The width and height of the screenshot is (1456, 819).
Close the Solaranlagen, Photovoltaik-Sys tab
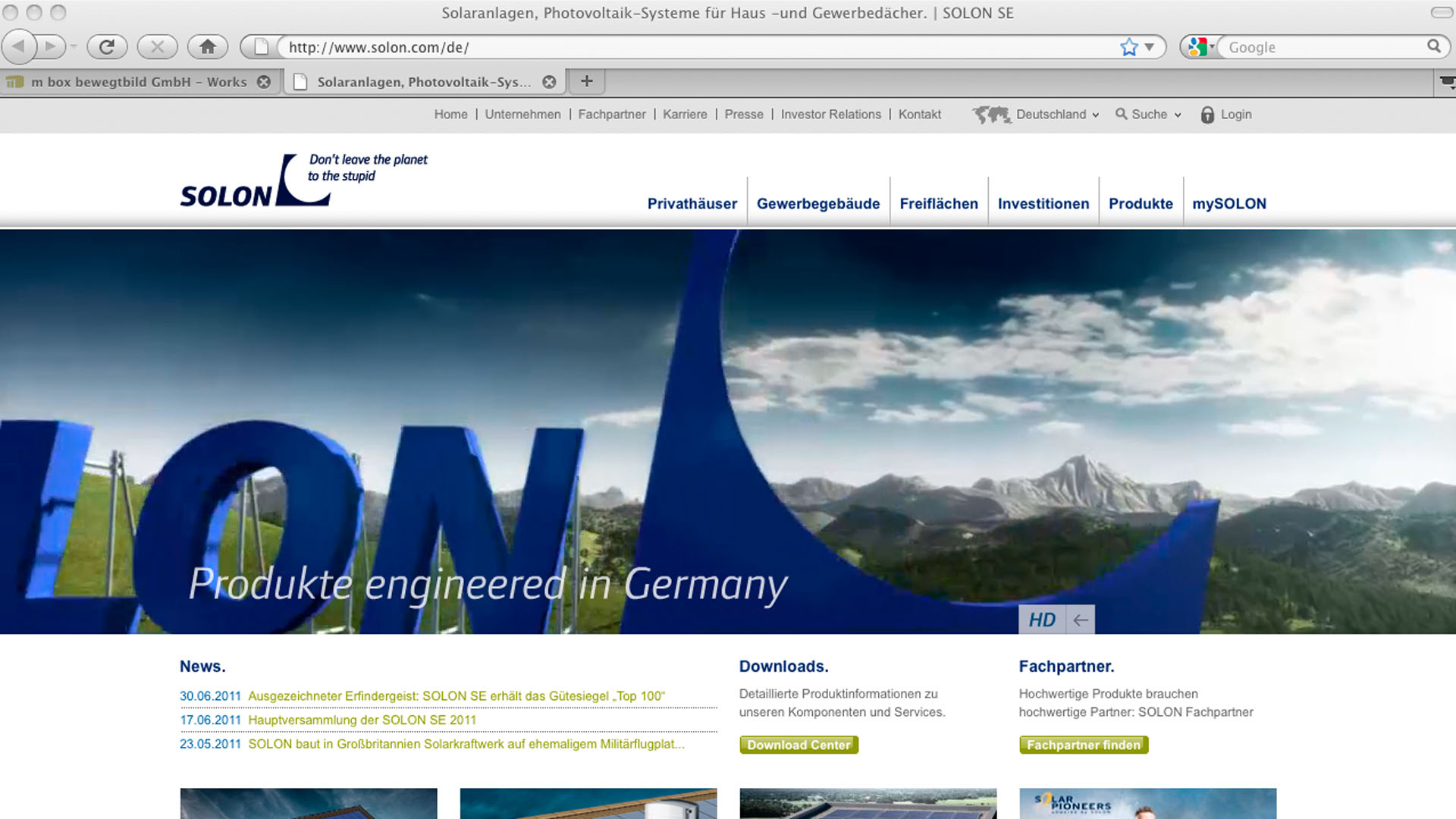[549, 82]
